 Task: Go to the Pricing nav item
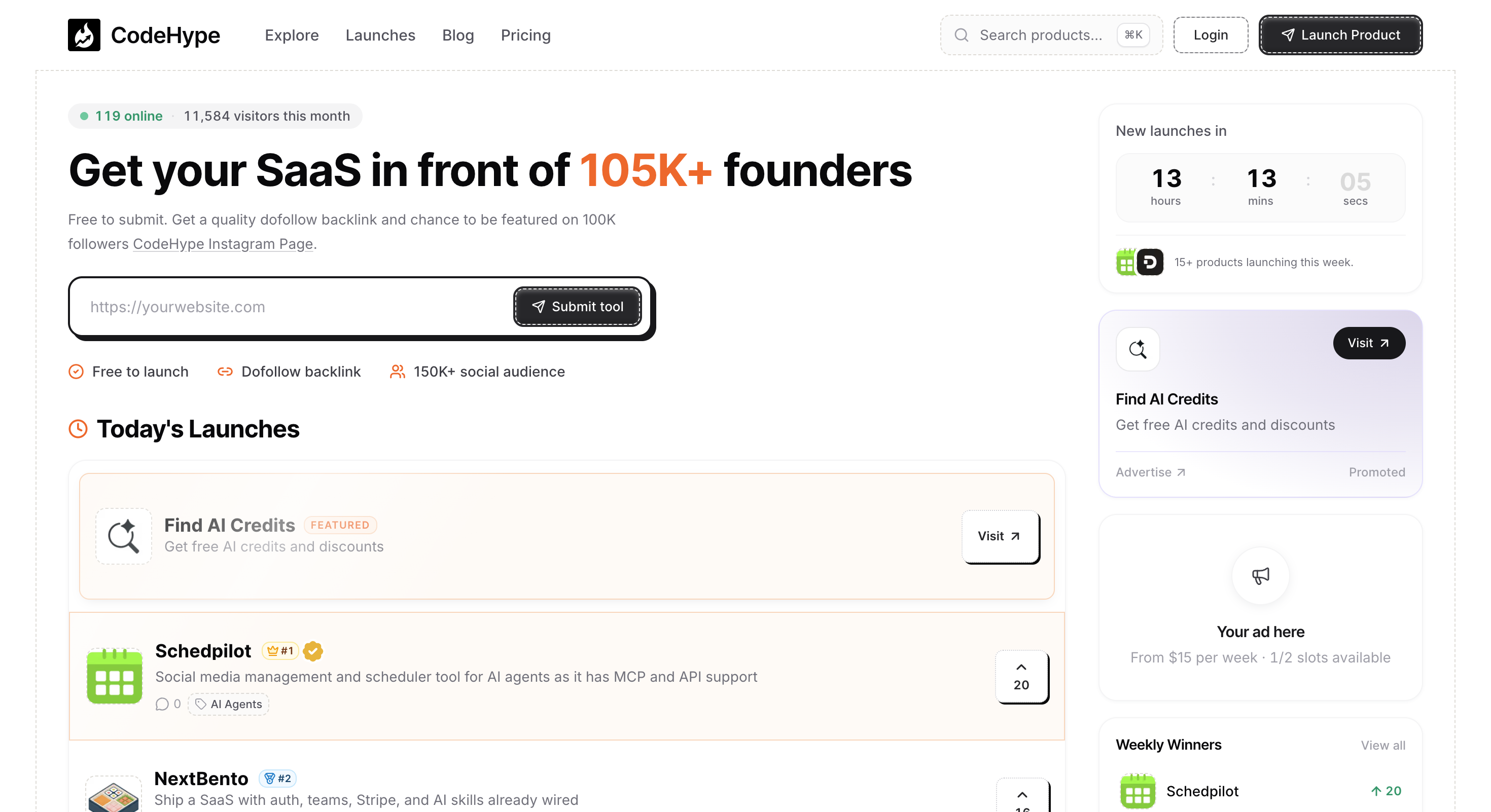point(525,35)
